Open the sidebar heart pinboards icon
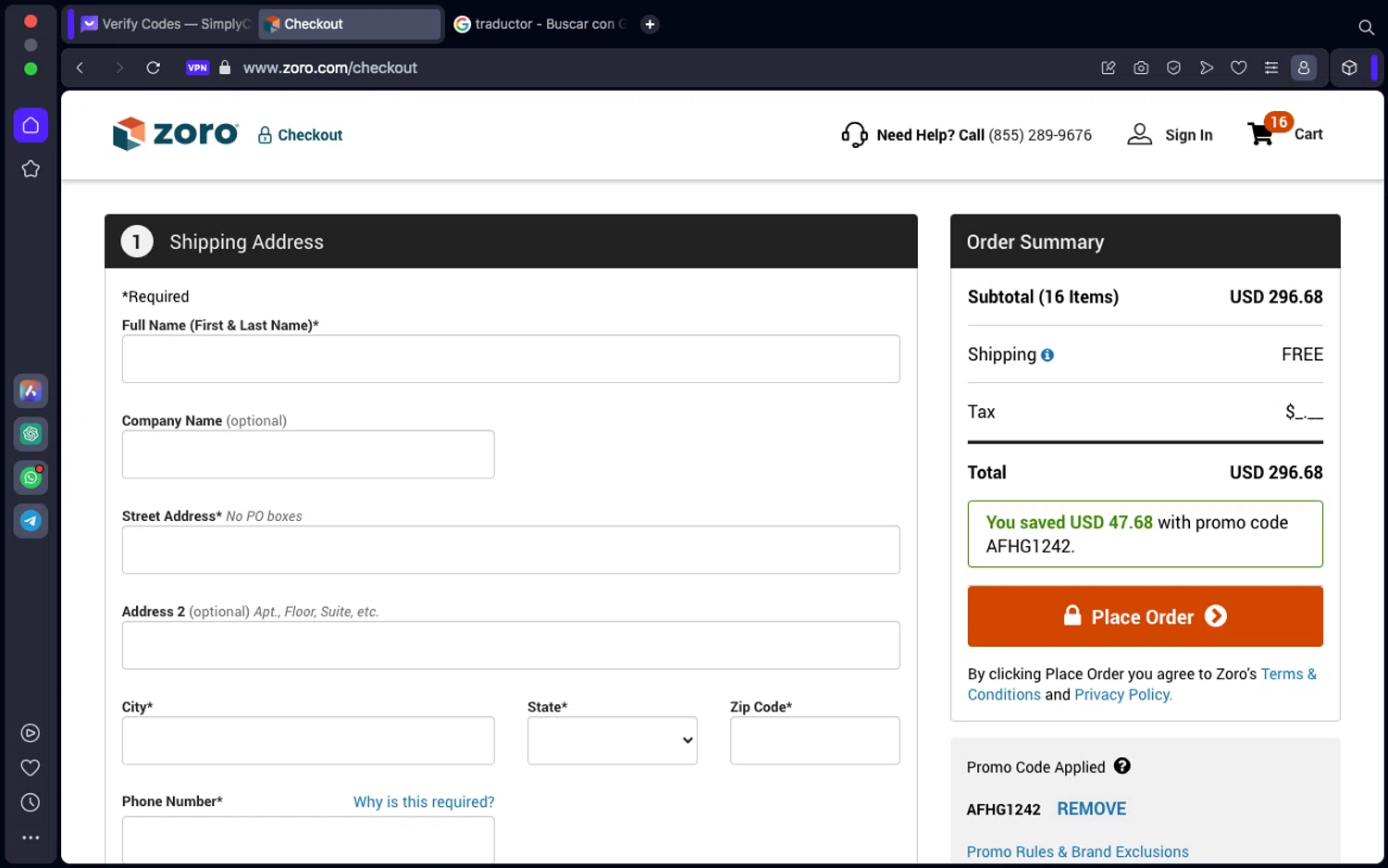The width and height of the screenshot is (1388, 868). pos(31,767)
